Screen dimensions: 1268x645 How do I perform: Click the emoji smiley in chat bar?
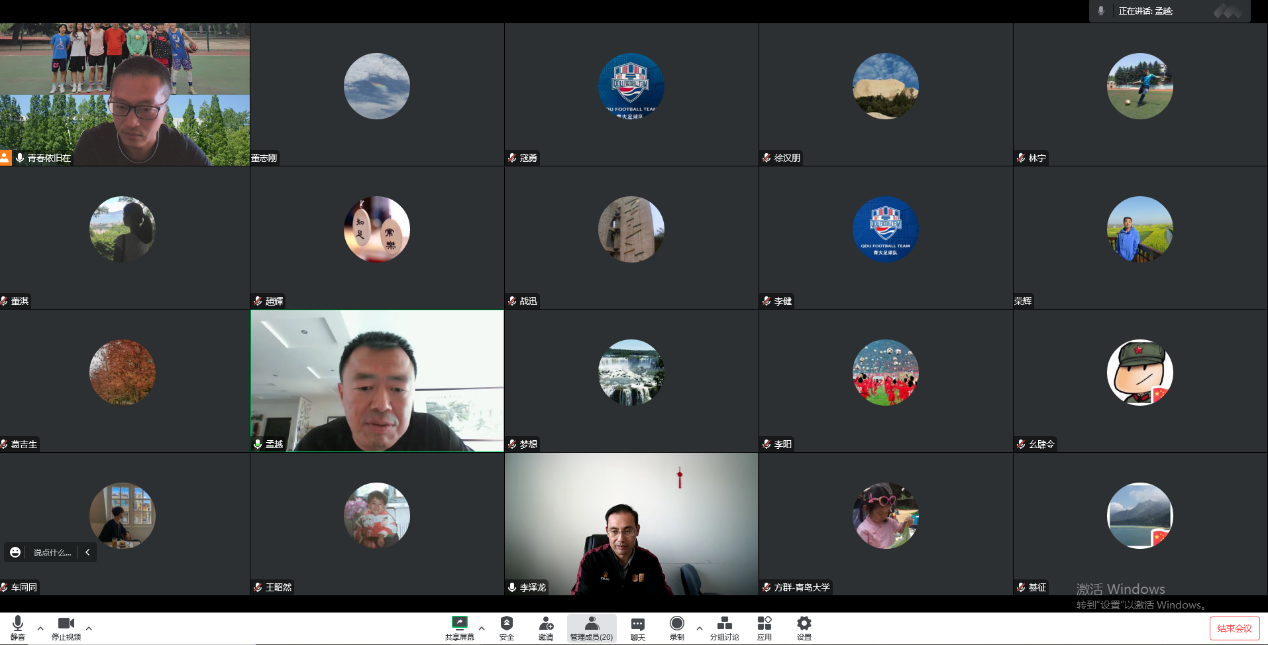15,552
